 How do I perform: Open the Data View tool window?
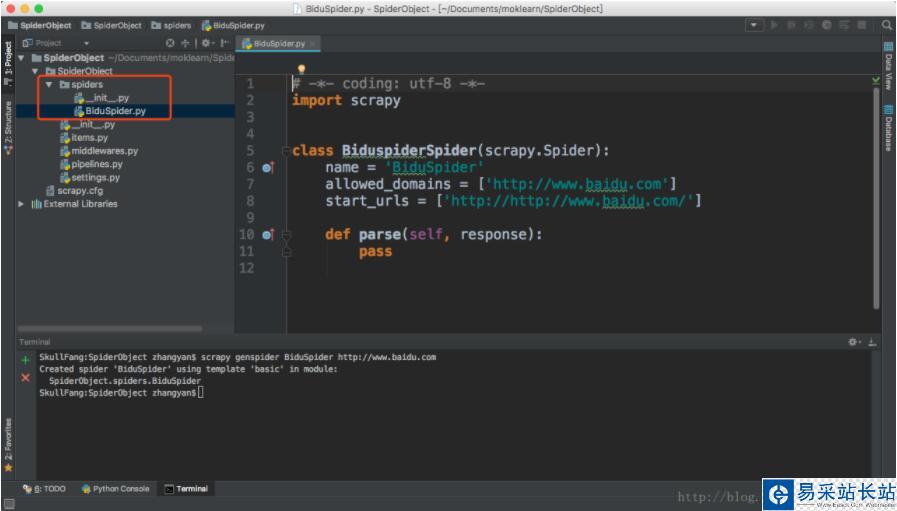pos(888,66)
